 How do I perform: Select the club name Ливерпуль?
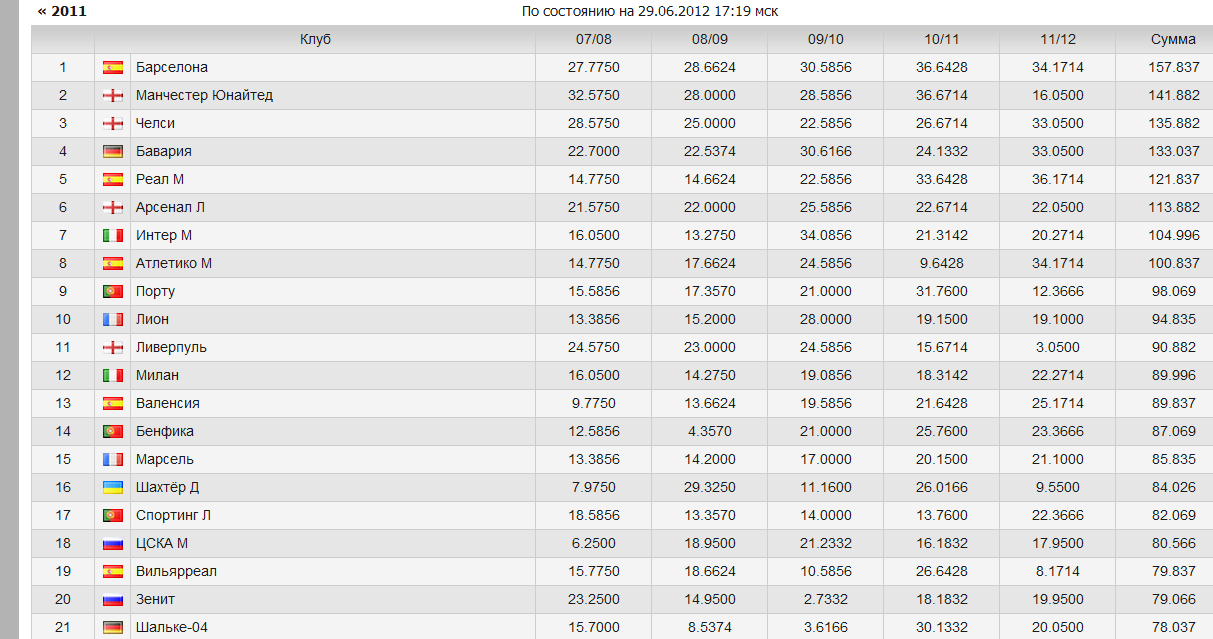click(171, 347)
